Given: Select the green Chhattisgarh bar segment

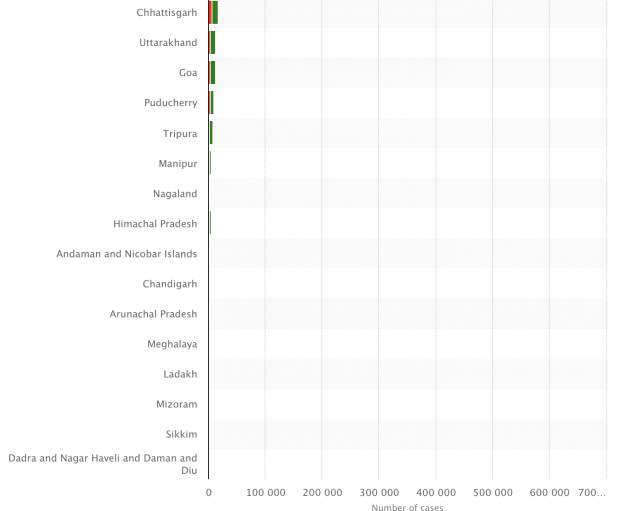Looking at the screenshot, I should point(215,13).
